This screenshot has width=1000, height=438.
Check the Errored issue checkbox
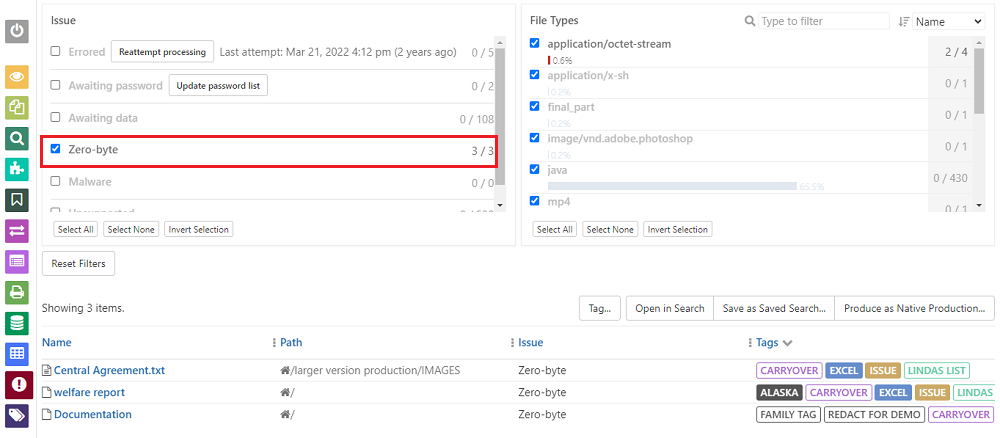click(x=55, y=51)
